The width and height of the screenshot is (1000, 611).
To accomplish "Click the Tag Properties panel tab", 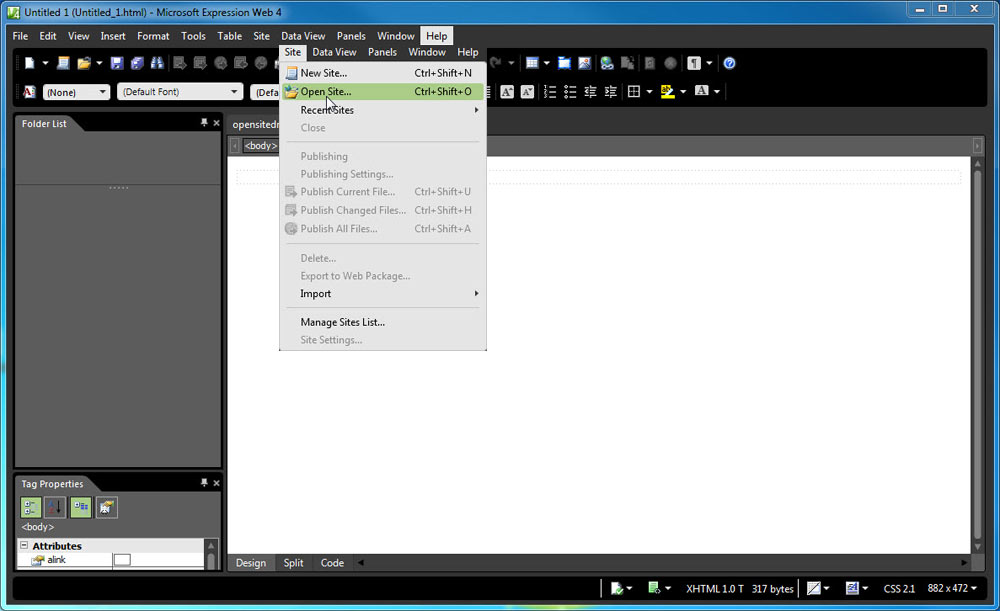I will pyautogui.click(x=52, y=483).
